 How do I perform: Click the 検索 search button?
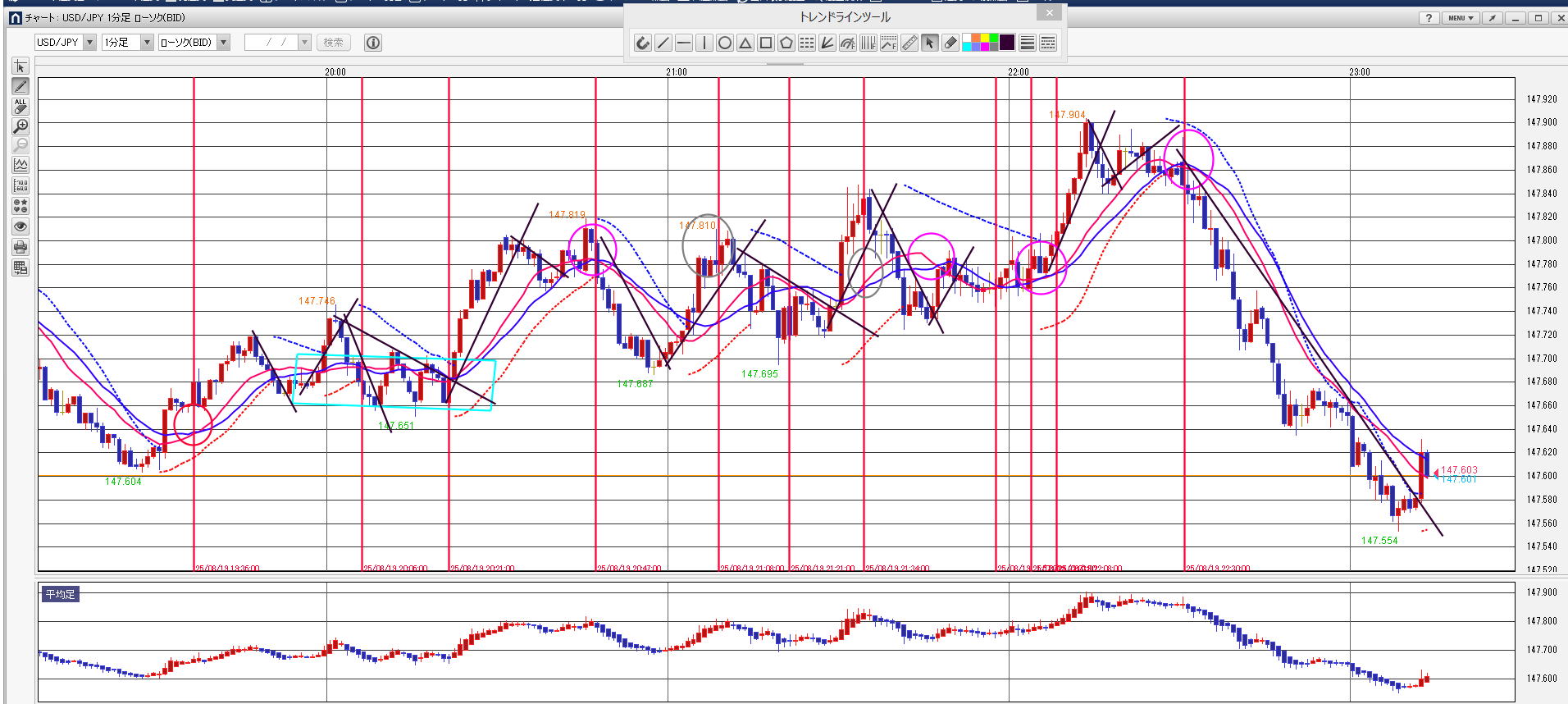click(333, 43)
